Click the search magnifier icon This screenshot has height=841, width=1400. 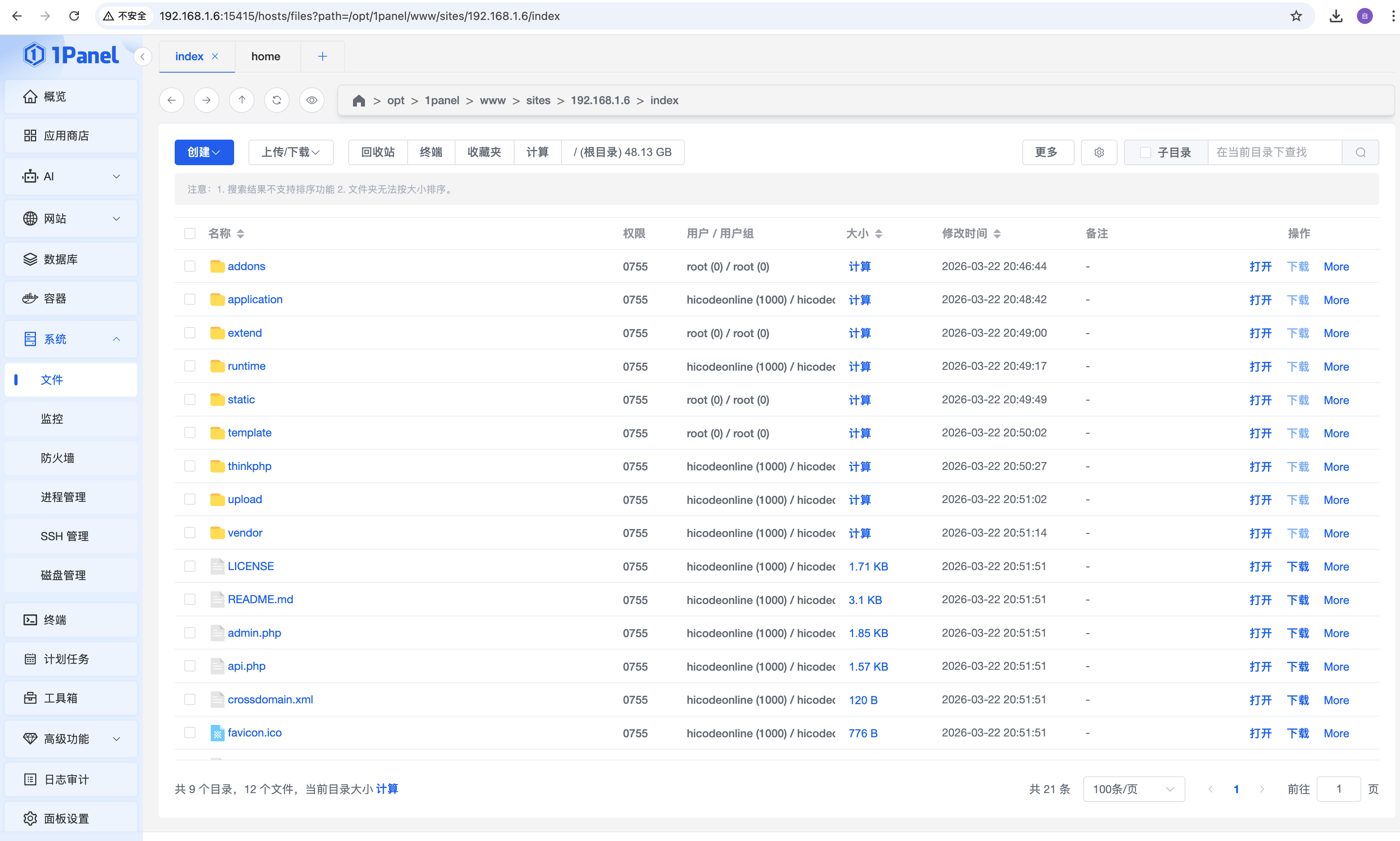pyautogui.click(x=1361, y=152)
